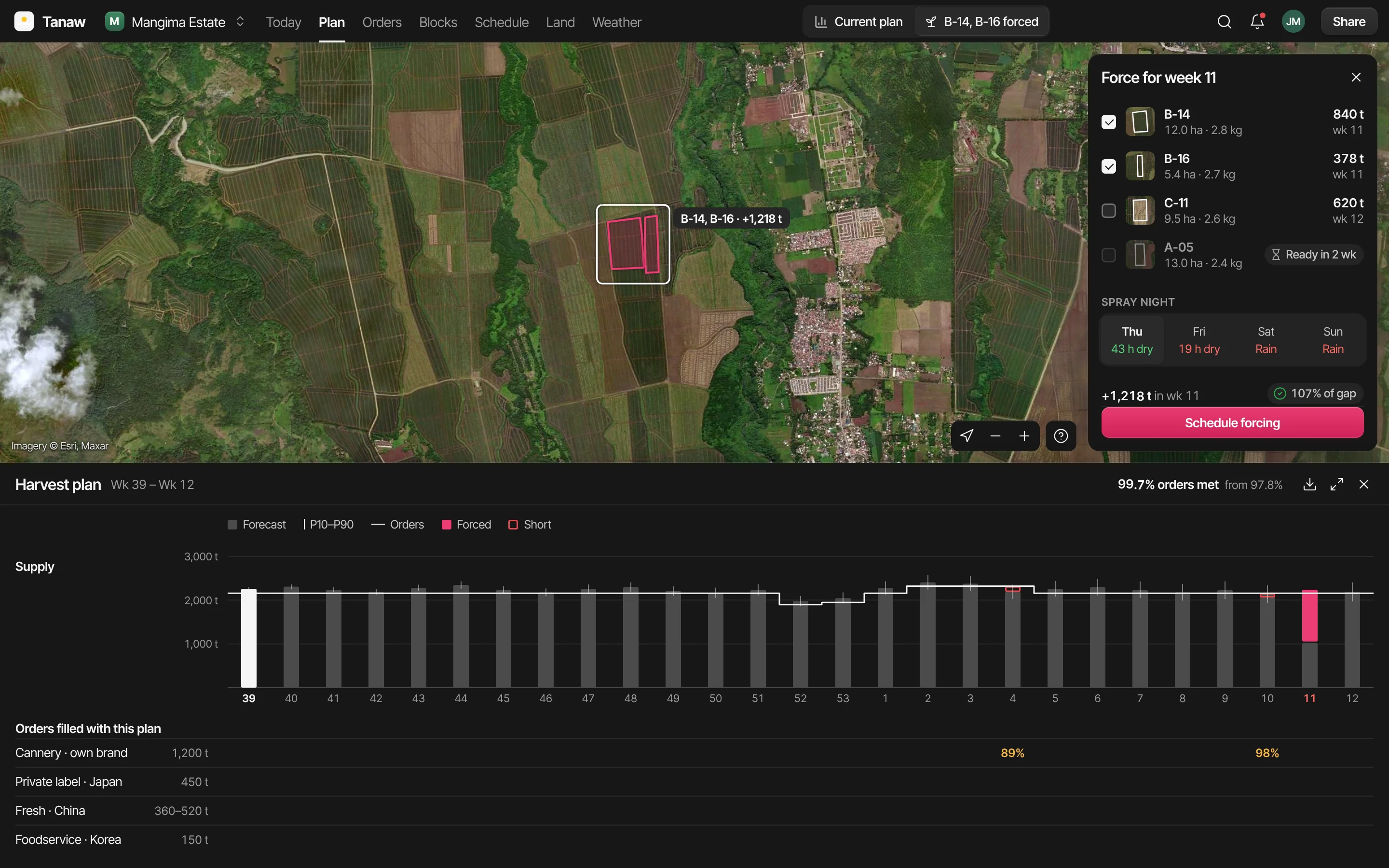1389x868 pixels.
Task: Open the Weather tab
Action: [x=616, y=22]
